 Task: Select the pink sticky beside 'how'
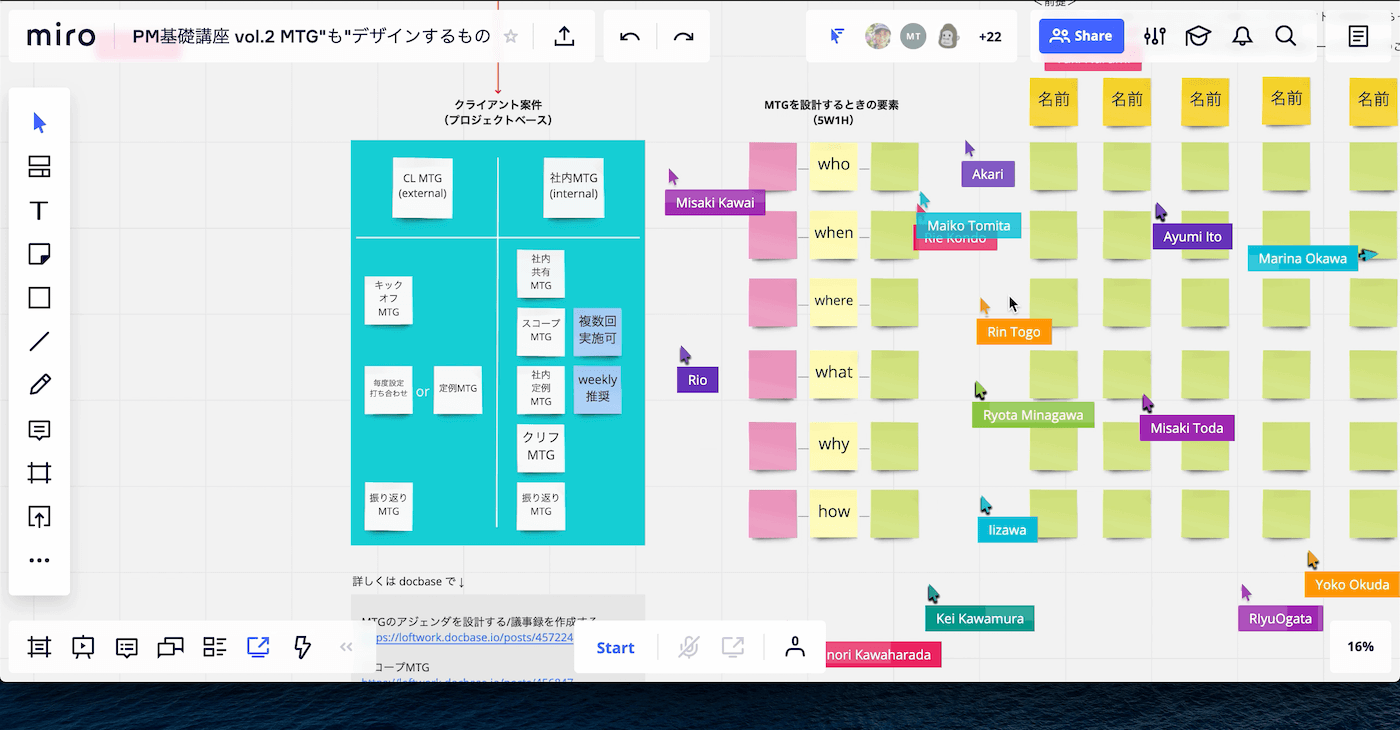coord(773,513)
